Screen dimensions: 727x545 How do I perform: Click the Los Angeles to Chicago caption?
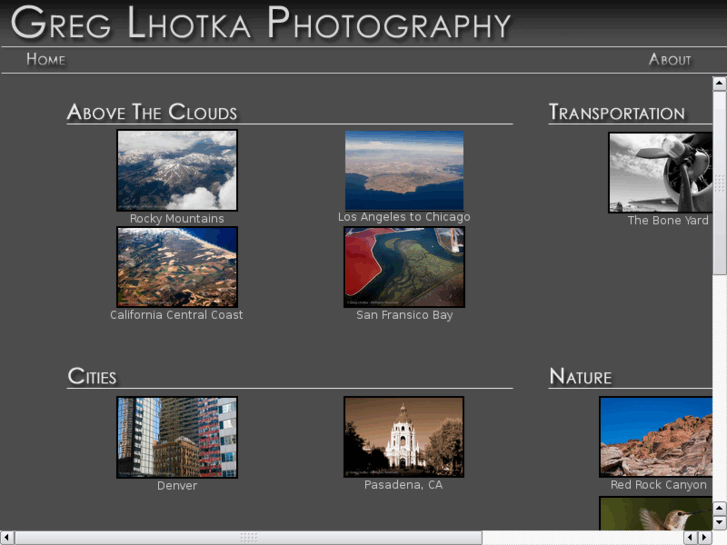click(404, 217)
